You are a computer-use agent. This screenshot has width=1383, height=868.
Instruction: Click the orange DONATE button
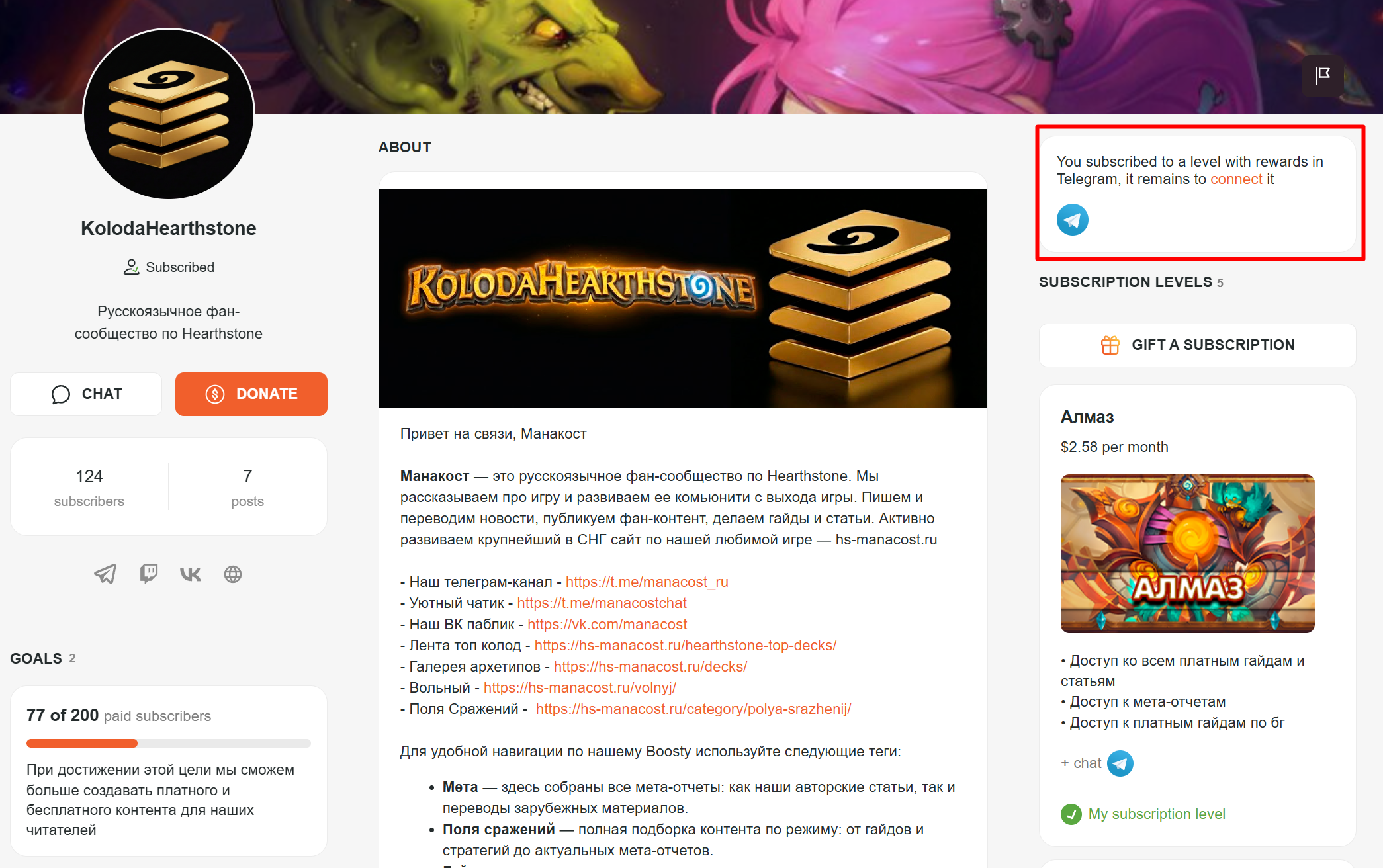click(251, 394)
